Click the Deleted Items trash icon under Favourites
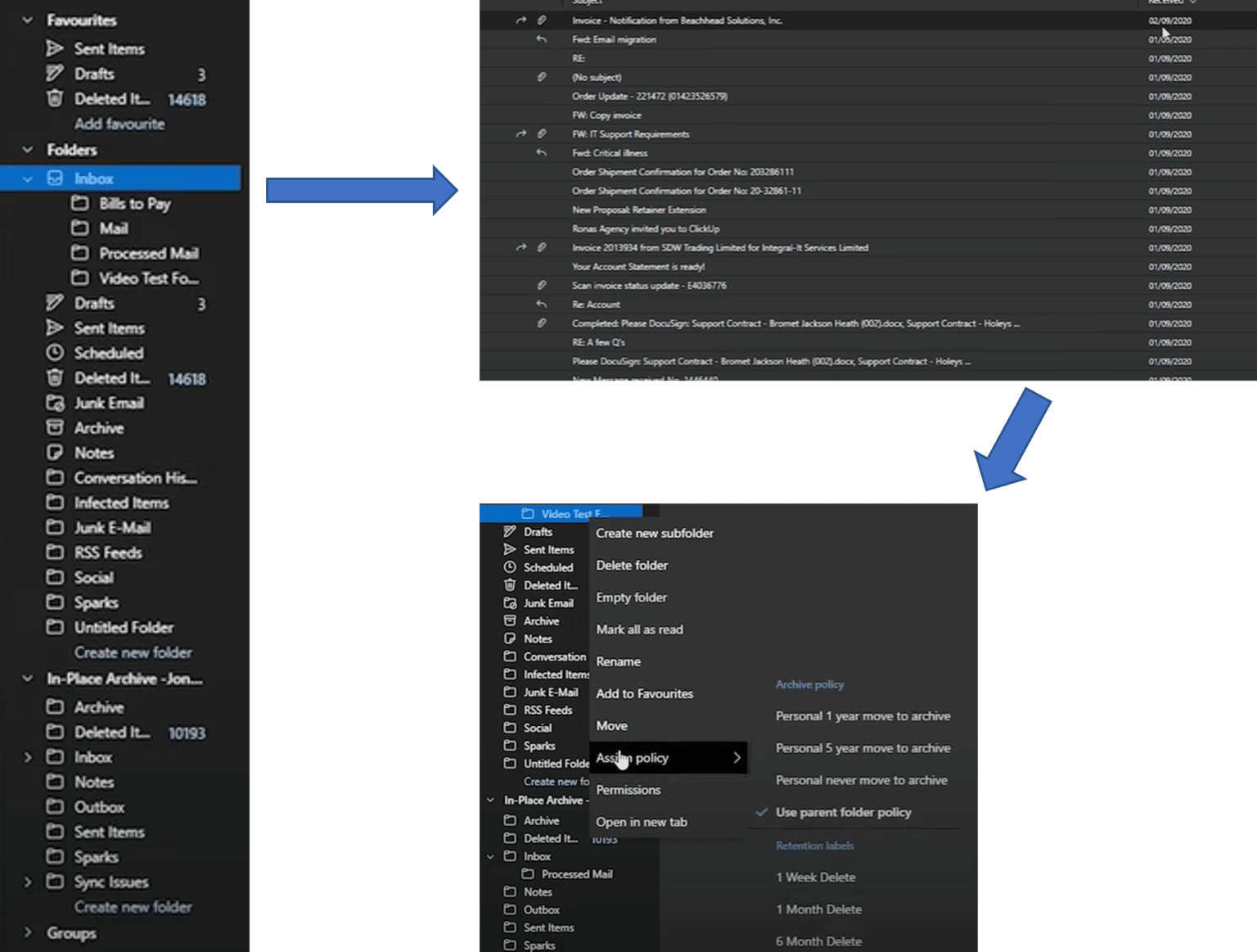 55,99
